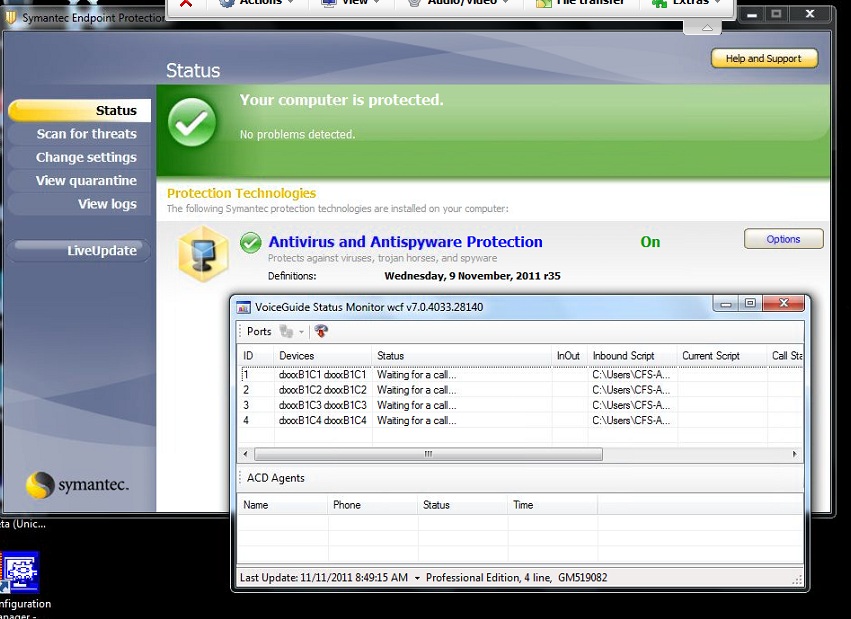
Task: Open the View menu in remote toolbar
Action: pyautogui.click(x=350, y=3)
